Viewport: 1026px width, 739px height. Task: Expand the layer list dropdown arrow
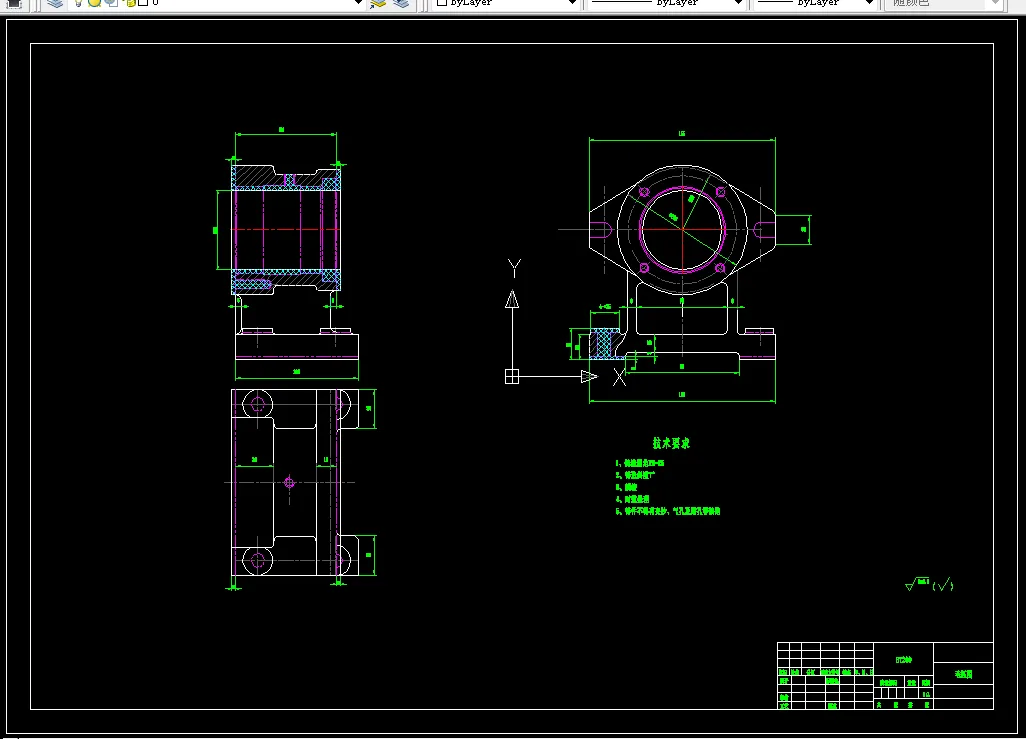click(x=358, y=3)
